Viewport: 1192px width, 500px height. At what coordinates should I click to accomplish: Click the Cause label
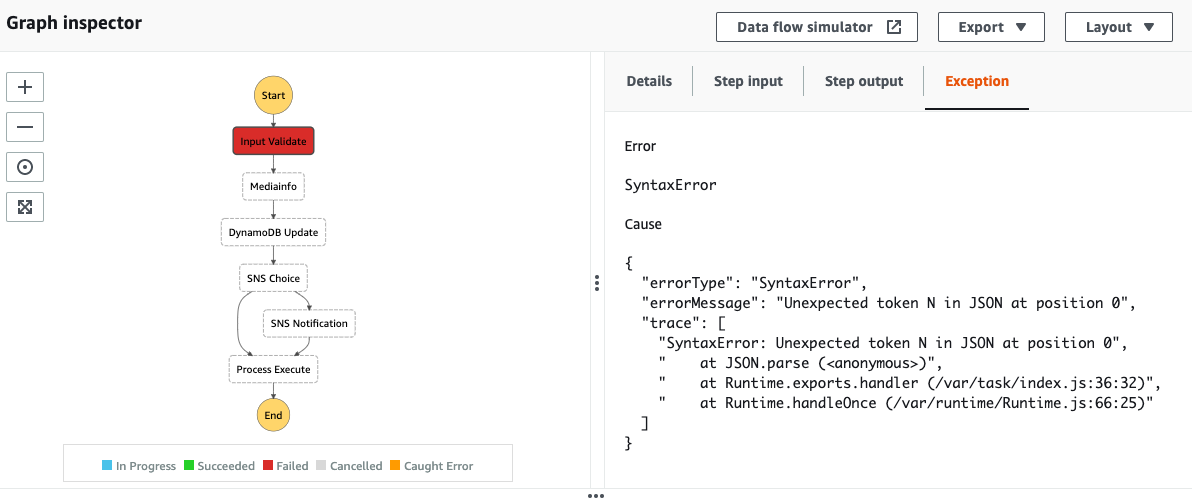coord(643,224)
